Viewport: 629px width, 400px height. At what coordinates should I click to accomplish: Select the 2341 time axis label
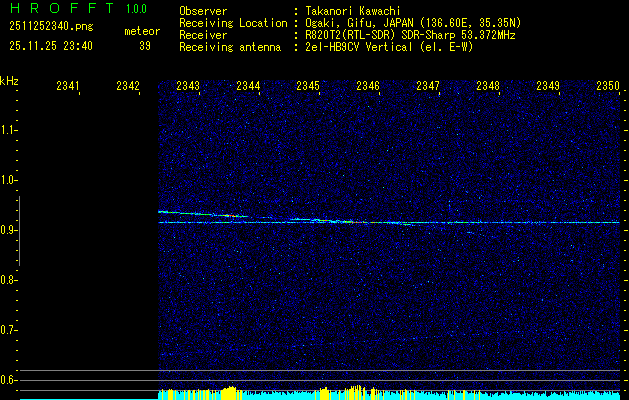click(x=68, y=87)
